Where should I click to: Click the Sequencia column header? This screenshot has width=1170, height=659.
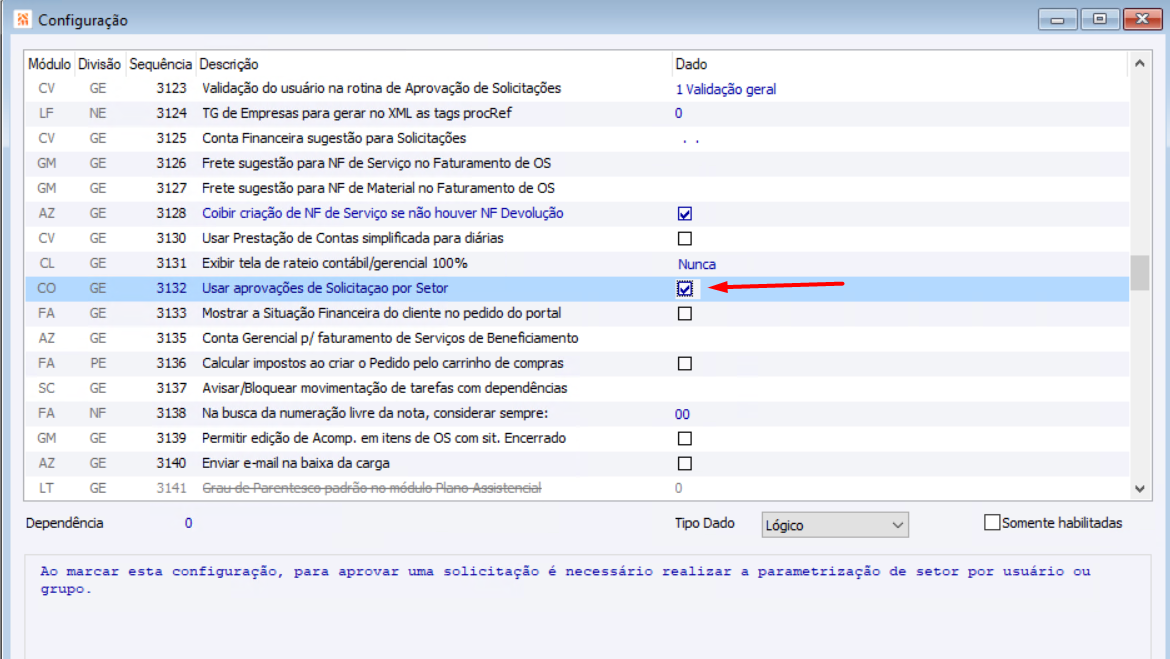(160, 64)
